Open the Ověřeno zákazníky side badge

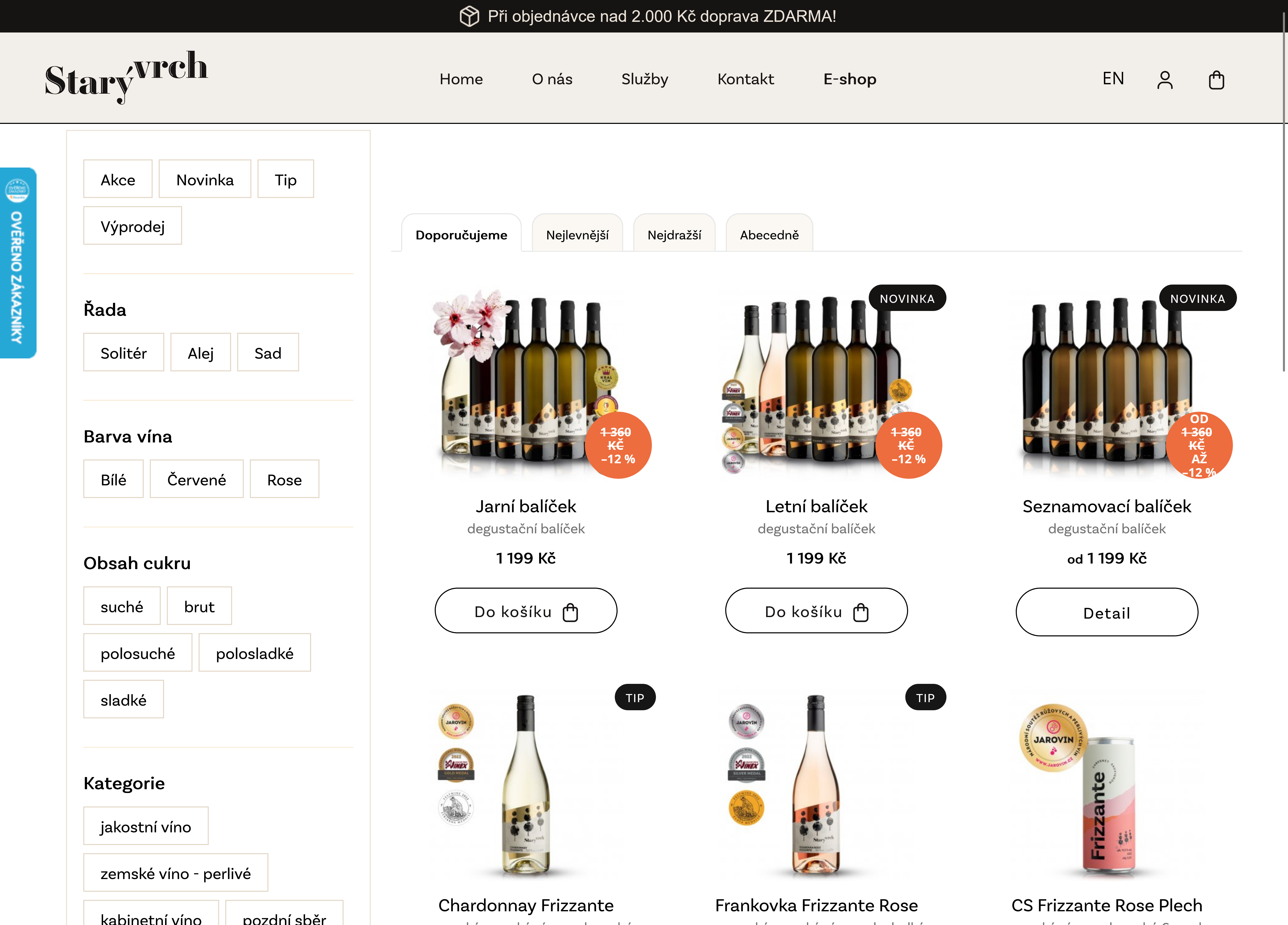pos(18,263)
